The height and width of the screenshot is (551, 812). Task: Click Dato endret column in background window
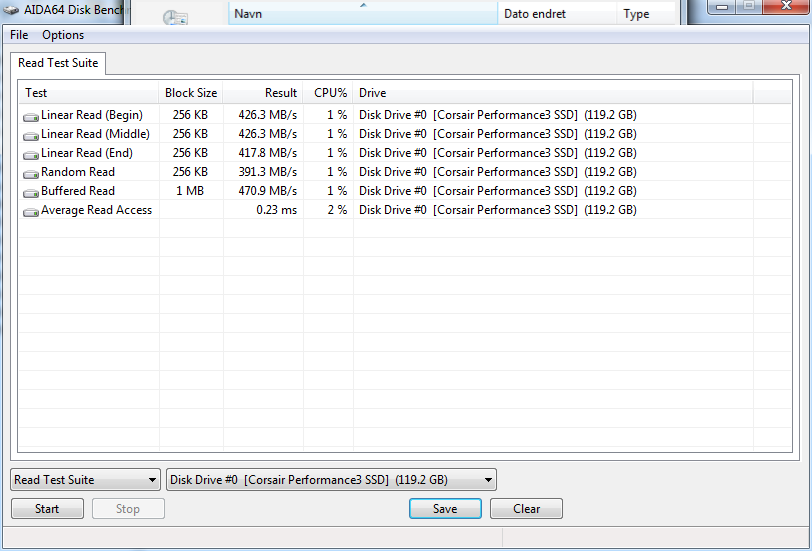557,14
